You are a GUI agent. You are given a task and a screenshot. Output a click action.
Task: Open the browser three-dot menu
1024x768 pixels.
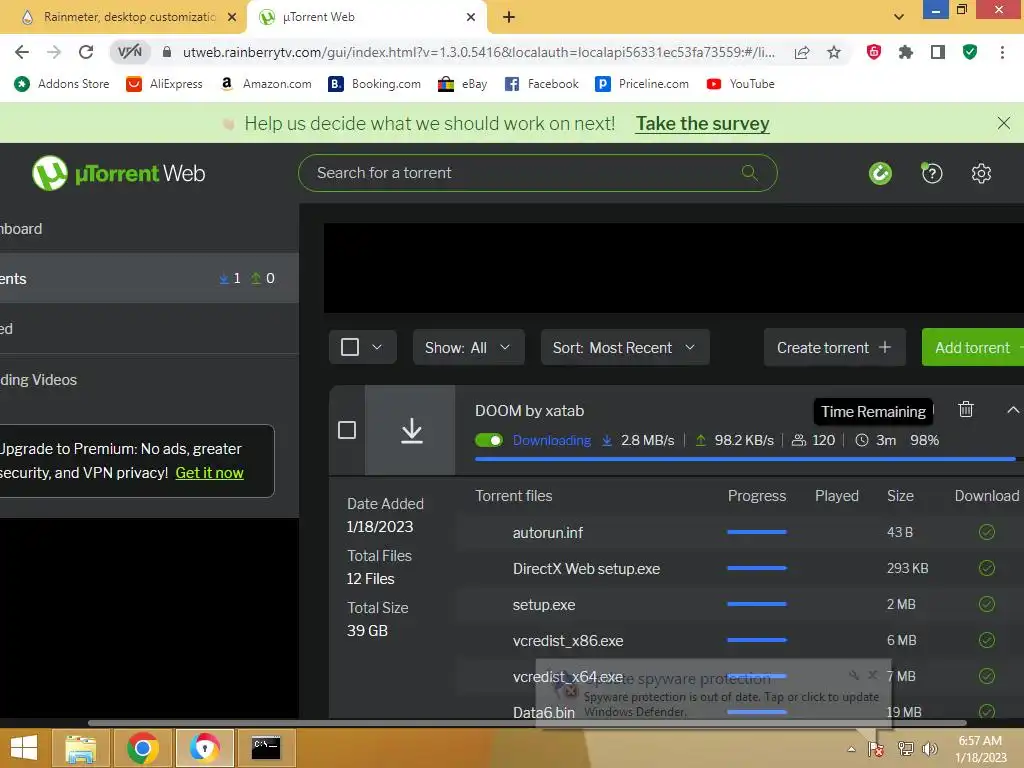click(1002, 52)
